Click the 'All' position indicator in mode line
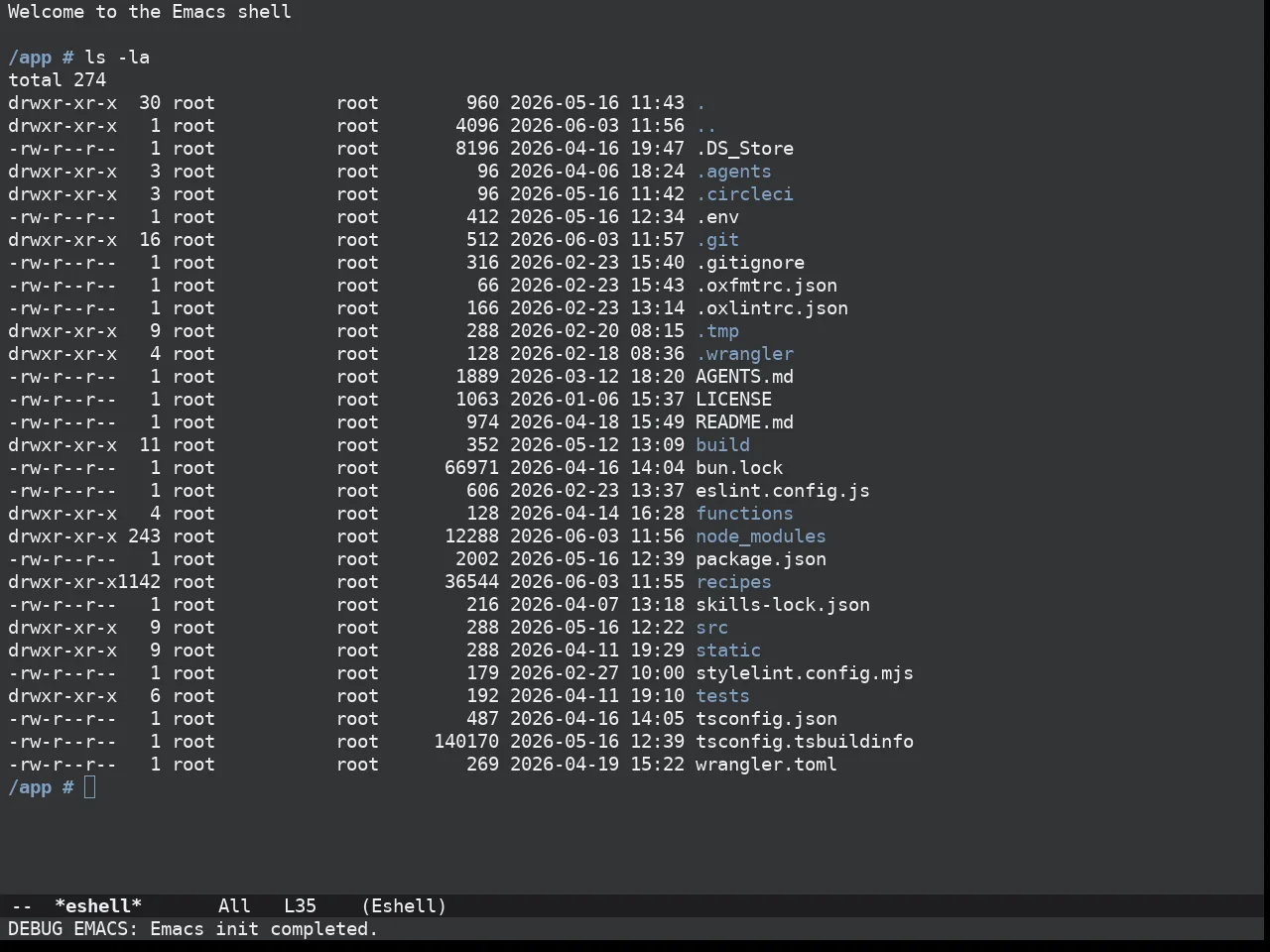 pyautogui.click(x=234, y=906)
